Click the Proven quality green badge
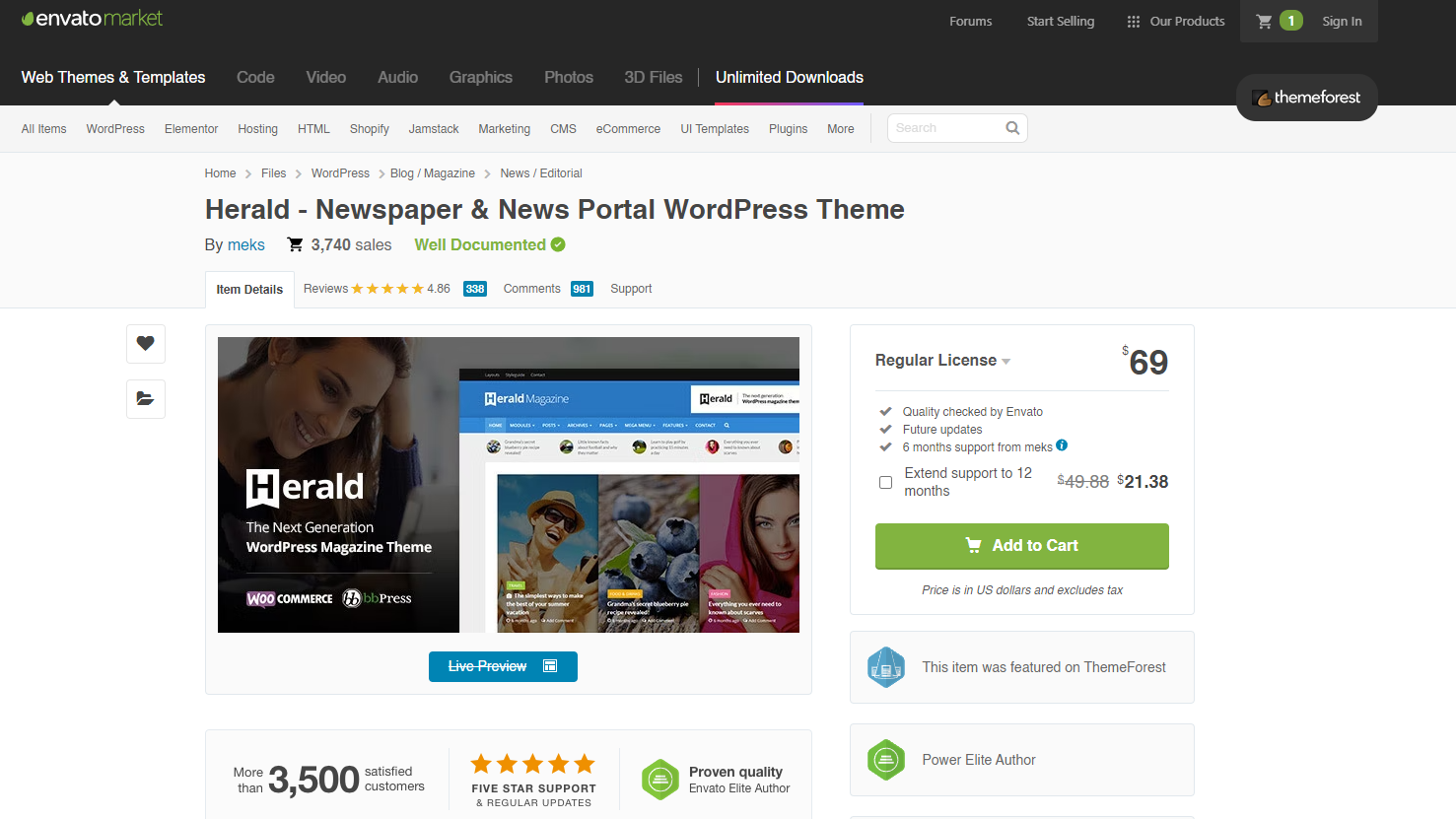1456x819 pixels. pos(660,780)
